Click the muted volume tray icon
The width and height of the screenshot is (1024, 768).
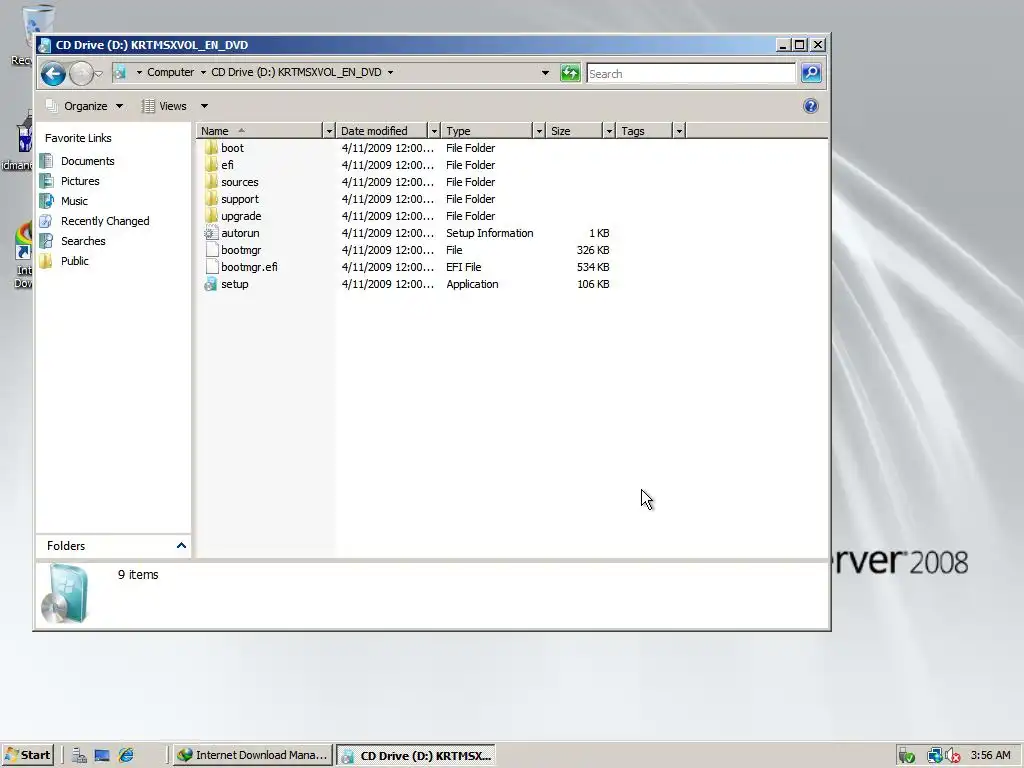click(x=953, y=756)
